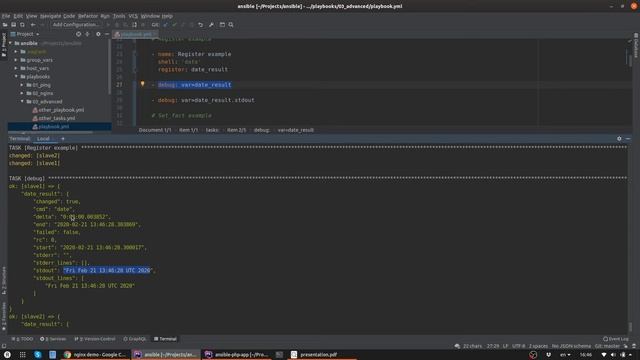Click the Search Everywhere magnifier icon
The width and height of the screenshot is (640, 360).
[231, 25]
